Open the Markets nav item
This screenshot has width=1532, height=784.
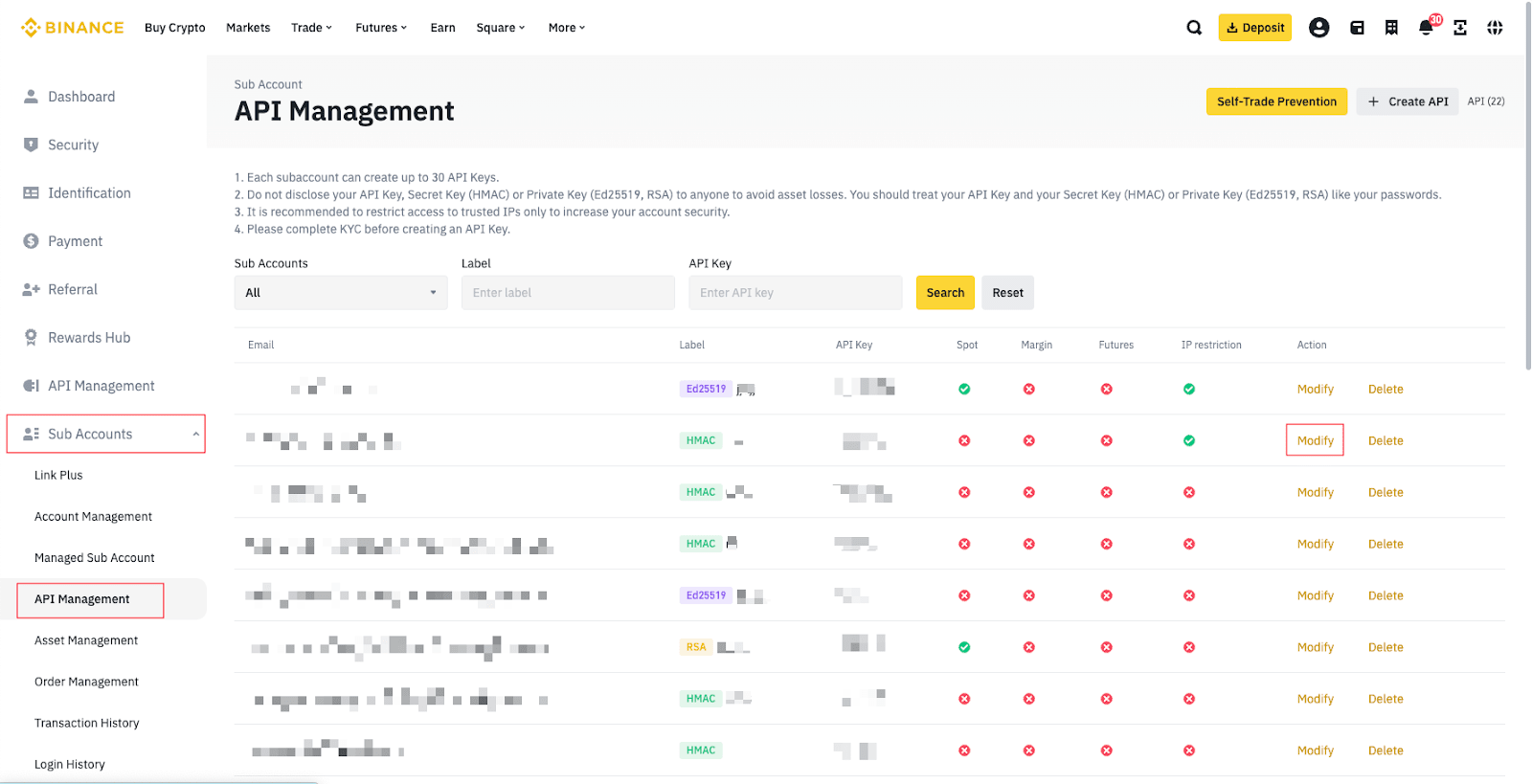coord(248,28)
